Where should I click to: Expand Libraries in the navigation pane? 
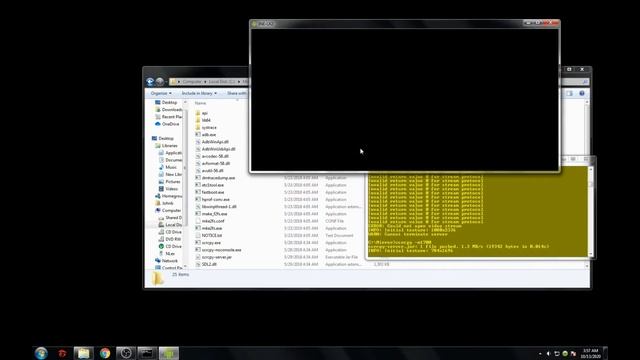coord(169,146)
